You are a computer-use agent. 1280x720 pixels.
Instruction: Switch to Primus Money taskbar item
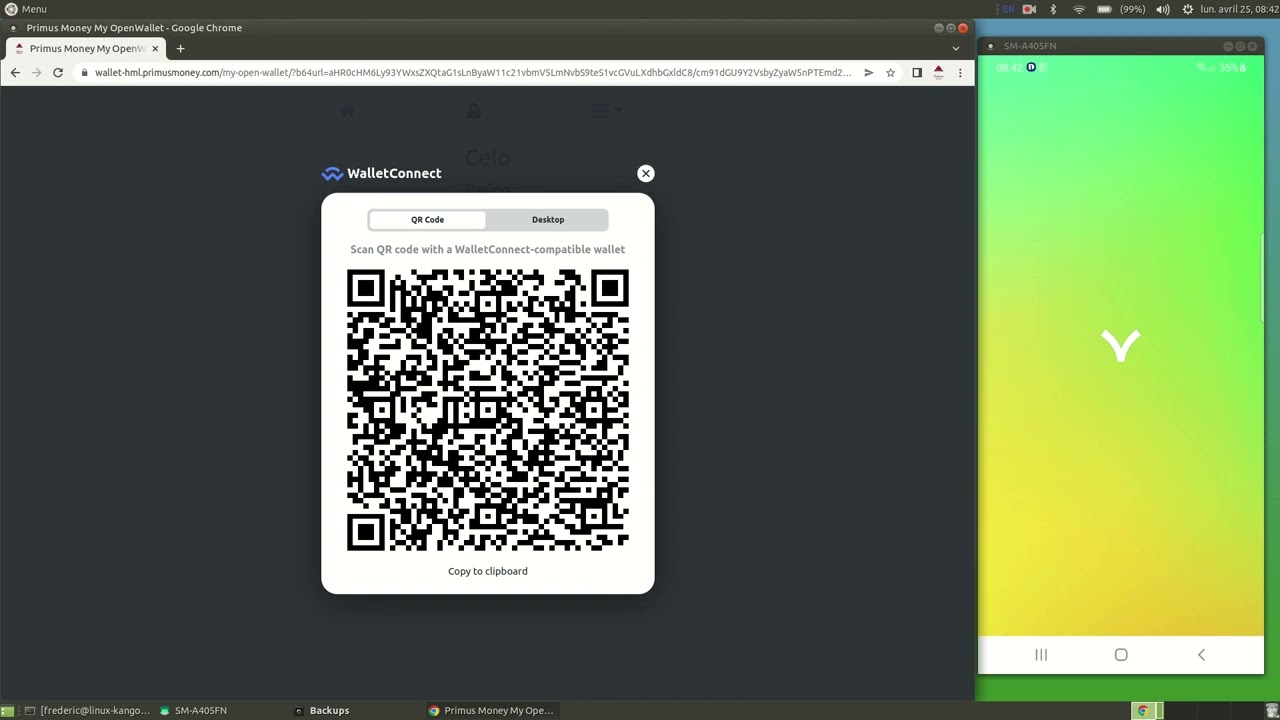coord(490,710)
